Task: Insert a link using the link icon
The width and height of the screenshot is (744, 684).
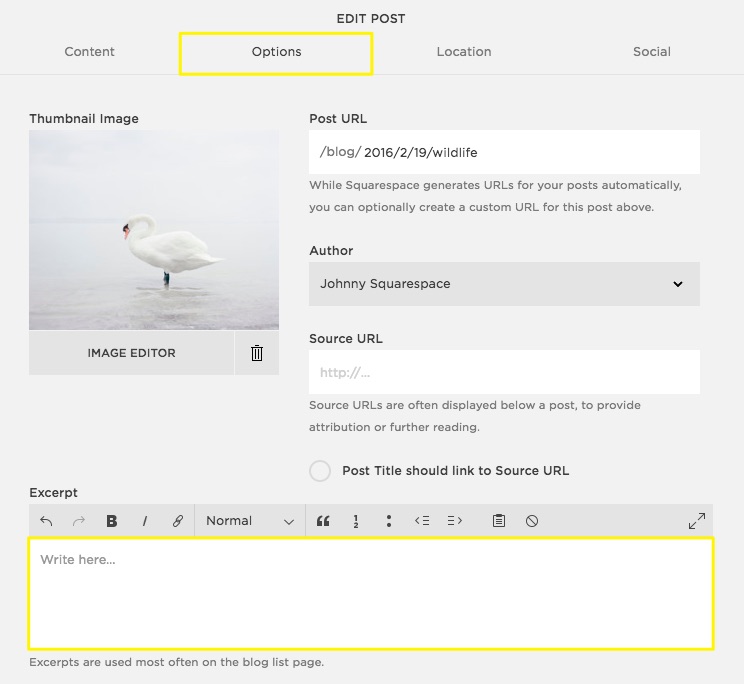Action: (178, 521)
